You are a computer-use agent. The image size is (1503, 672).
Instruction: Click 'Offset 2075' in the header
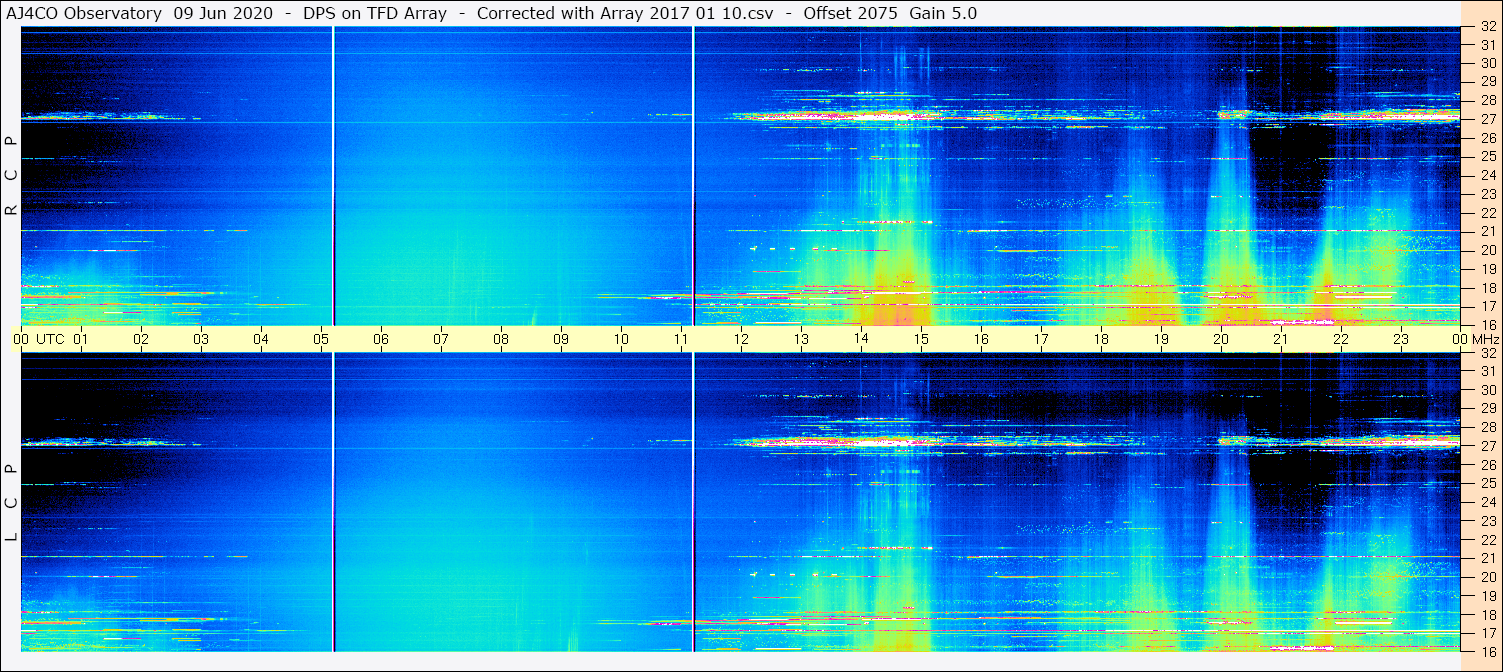tap(851, 14)
